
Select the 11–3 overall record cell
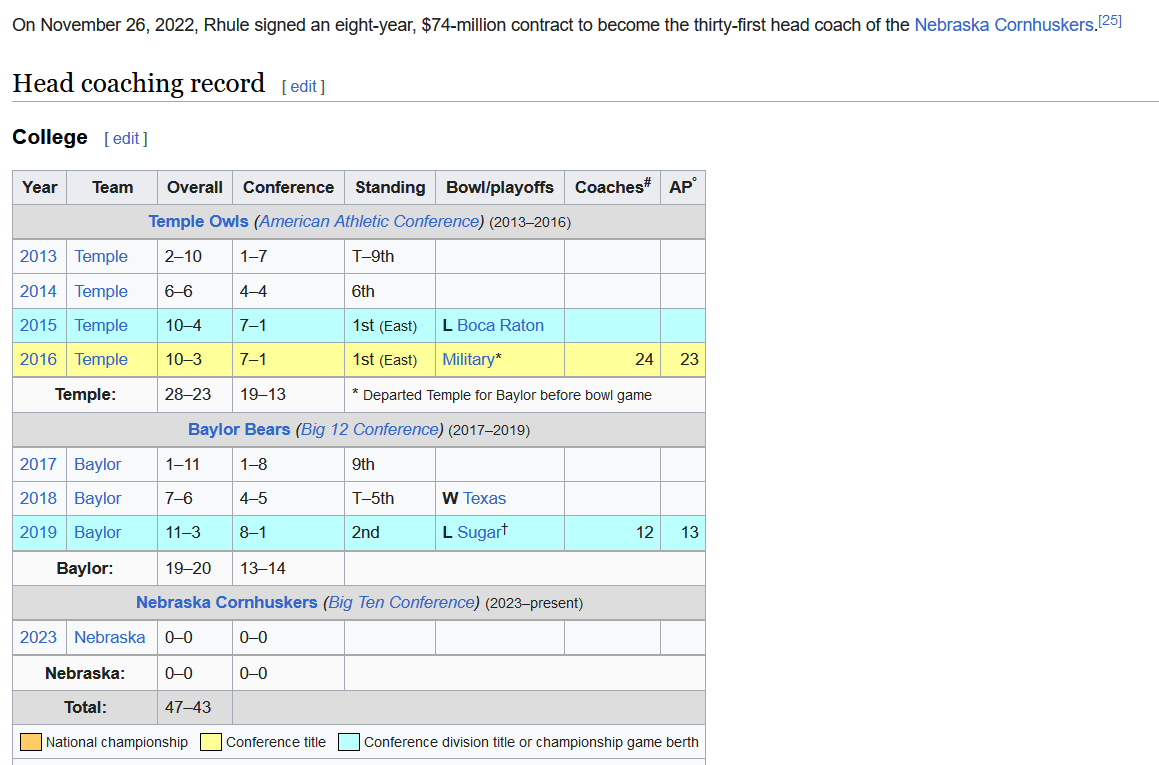(194, 532)
